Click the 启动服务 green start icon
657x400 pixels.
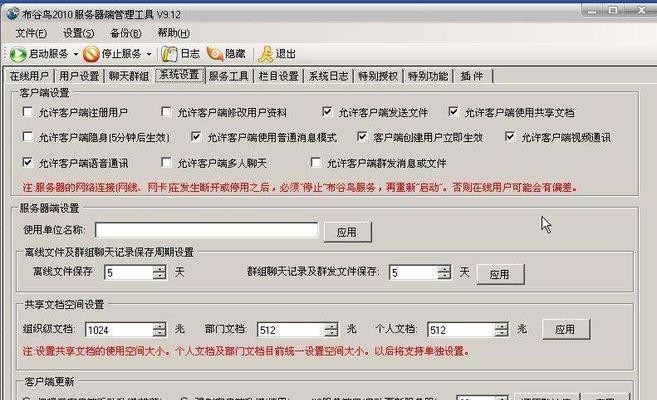[18, 54]
